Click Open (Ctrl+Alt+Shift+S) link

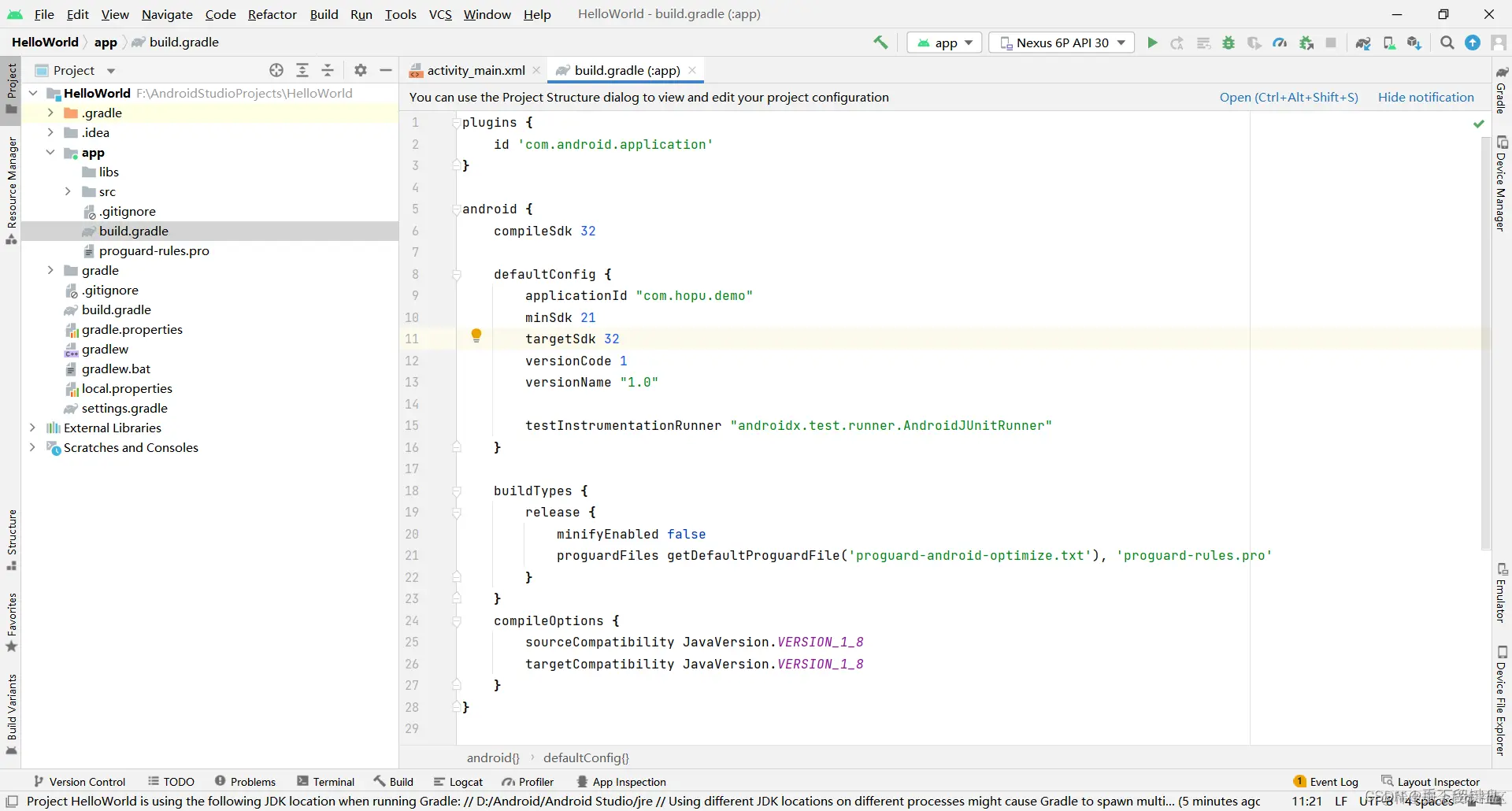1288,97
